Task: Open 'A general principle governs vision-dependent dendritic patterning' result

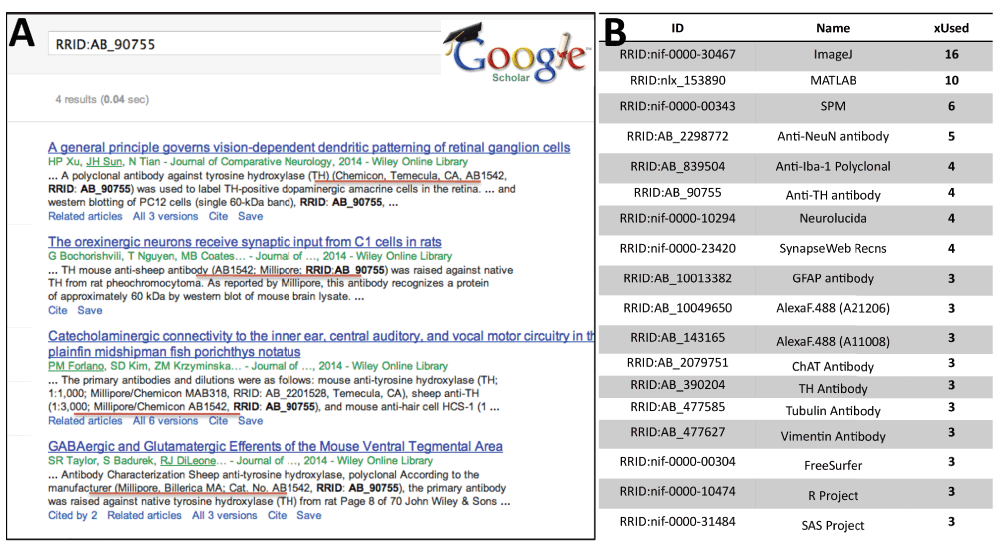Action: [x=309, y=147]
